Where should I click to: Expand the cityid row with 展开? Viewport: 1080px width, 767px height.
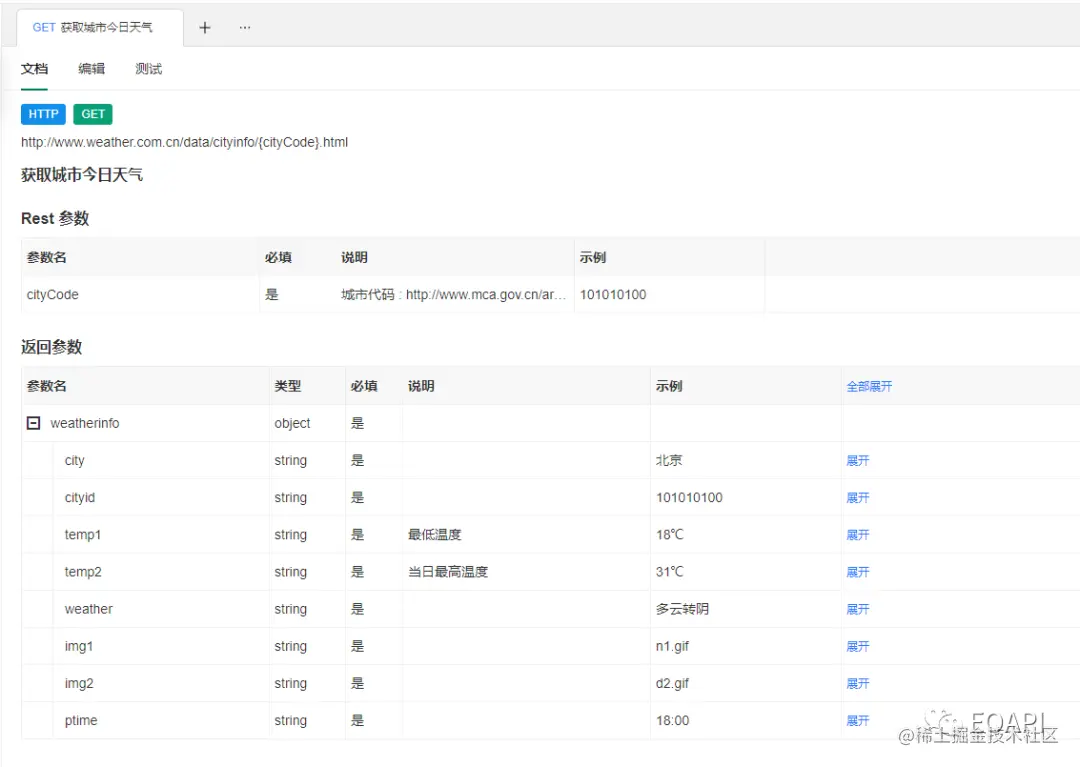coord(858,498)
